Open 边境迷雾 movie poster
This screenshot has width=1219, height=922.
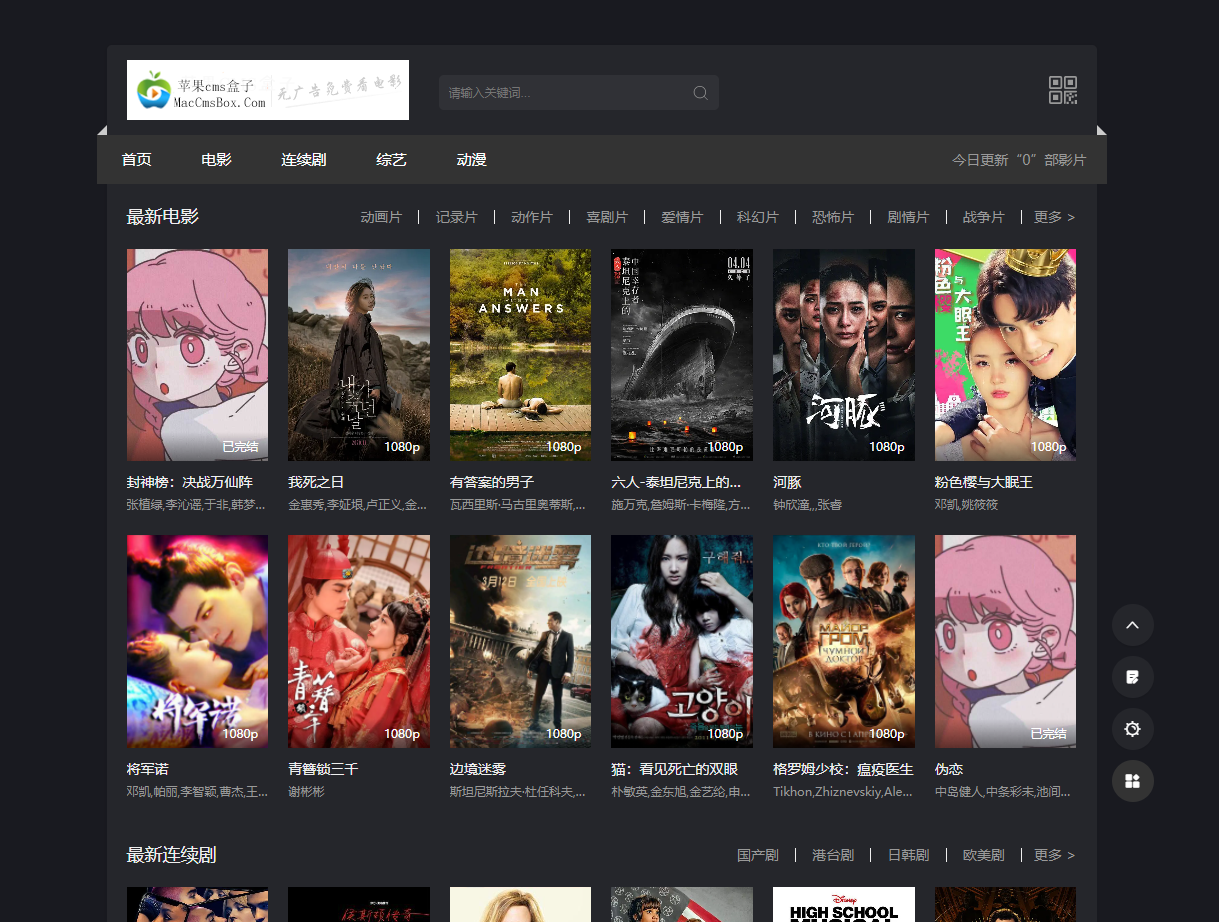click(520, 641)
